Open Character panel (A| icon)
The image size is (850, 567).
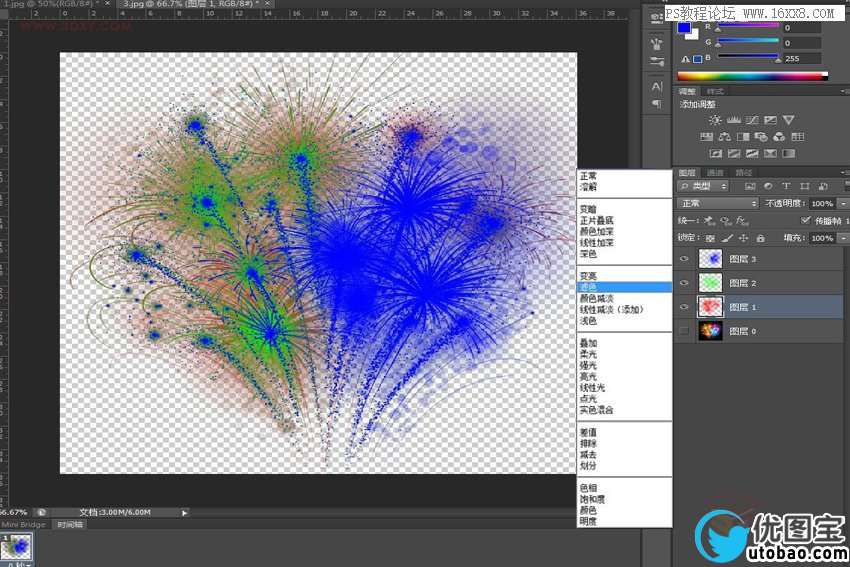coord(657,86)
